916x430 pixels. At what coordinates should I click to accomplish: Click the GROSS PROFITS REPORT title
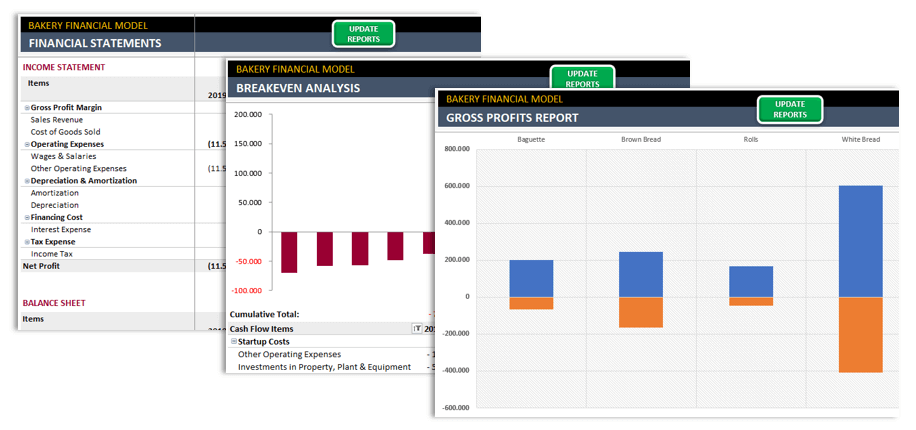click(x=512, y=117)
